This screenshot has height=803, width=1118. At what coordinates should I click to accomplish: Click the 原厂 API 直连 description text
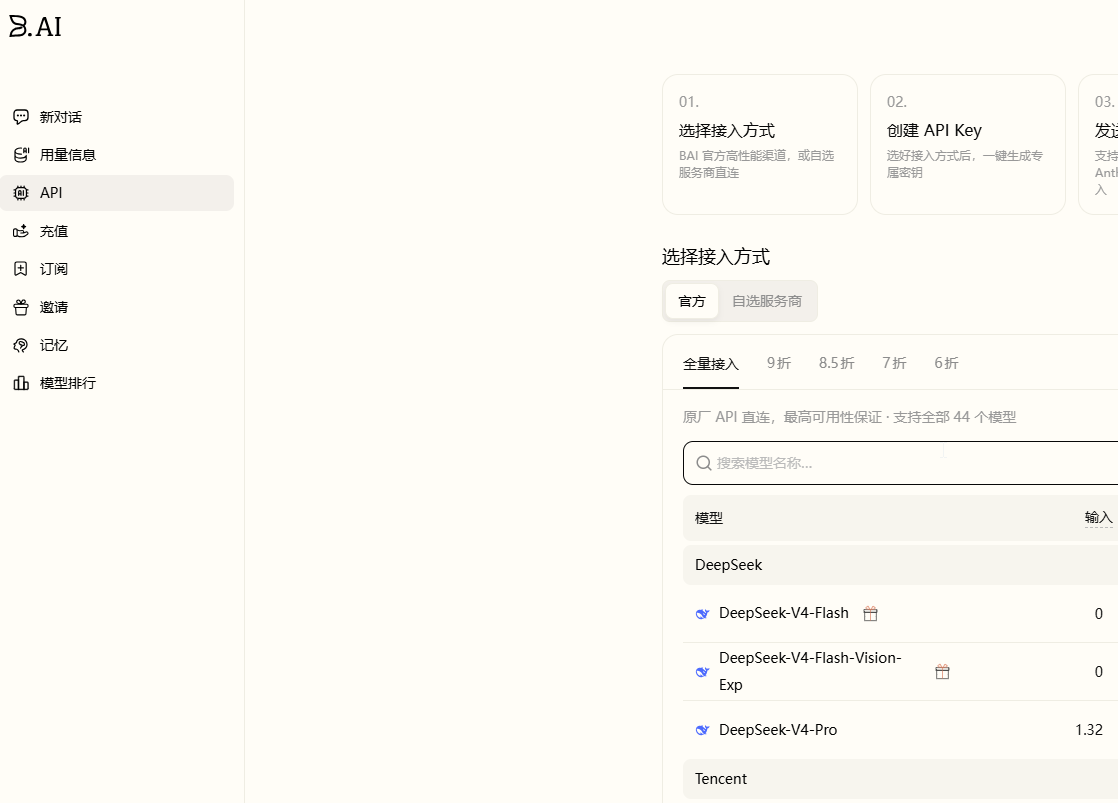pos(849,417)
